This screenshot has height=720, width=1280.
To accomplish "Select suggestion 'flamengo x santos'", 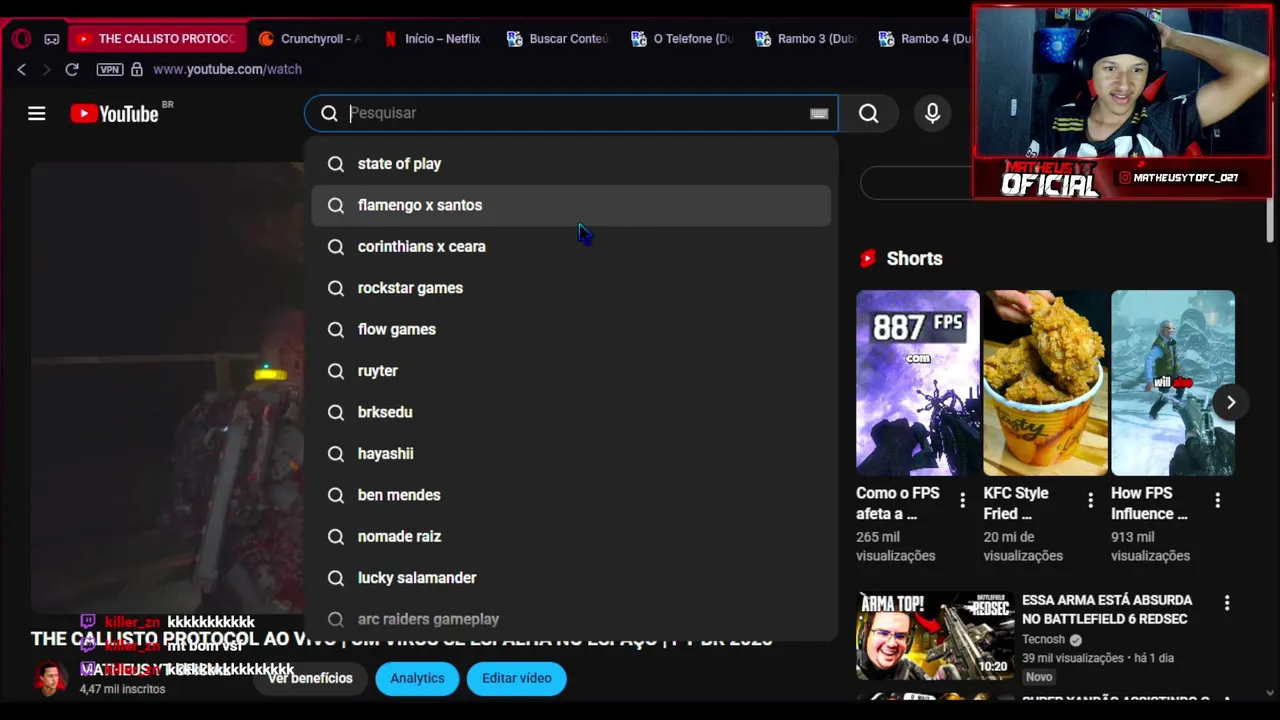I will tap(571, 205).
